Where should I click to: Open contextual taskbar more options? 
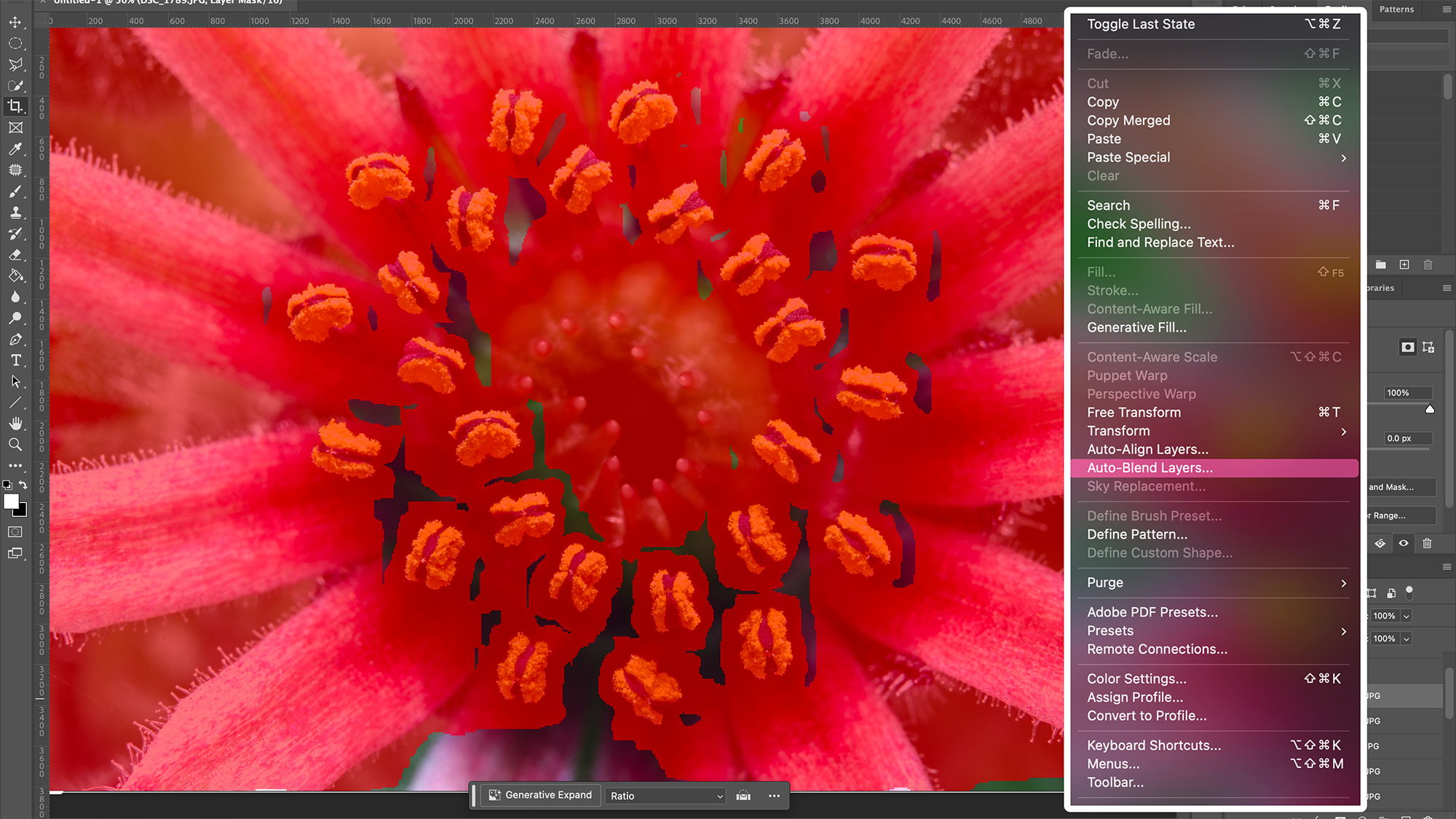point(774,796)
